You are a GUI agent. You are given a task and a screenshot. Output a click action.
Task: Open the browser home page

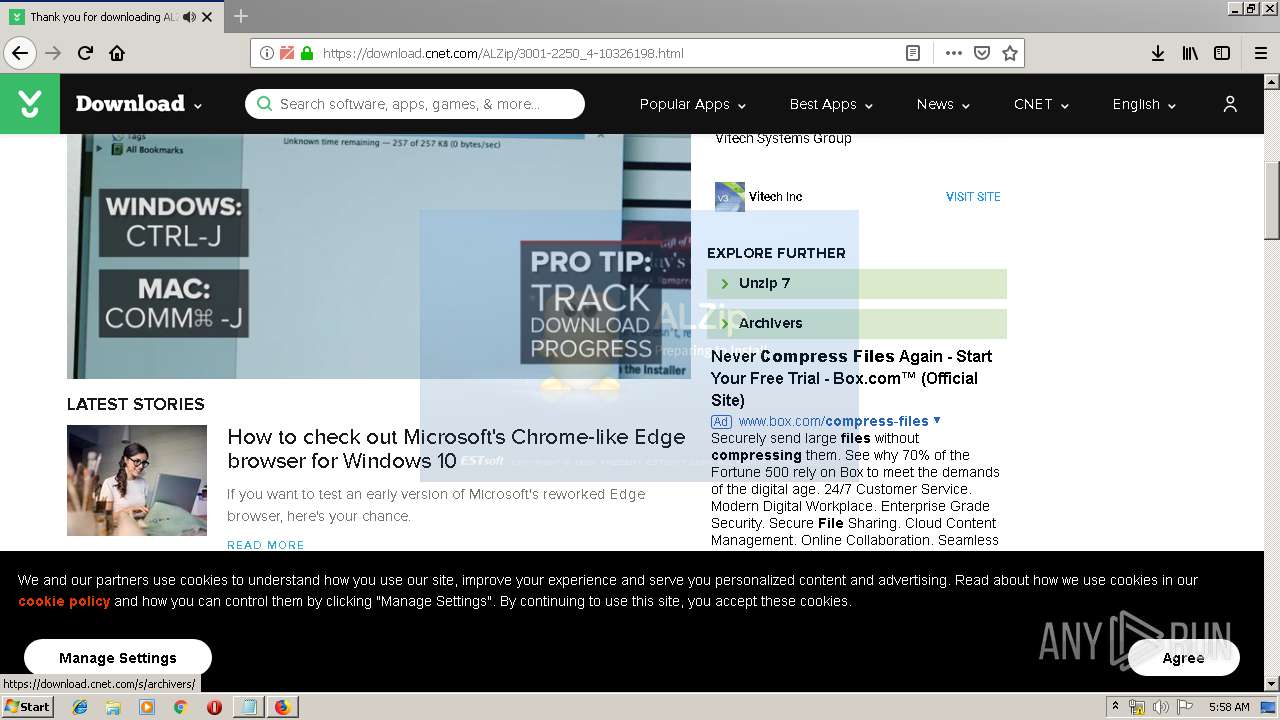pos(117,53)
